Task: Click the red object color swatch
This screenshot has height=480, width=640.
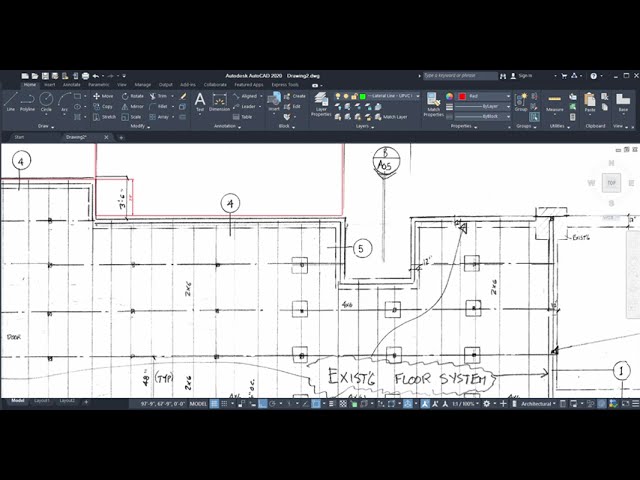Action: (x=462, y=96)
